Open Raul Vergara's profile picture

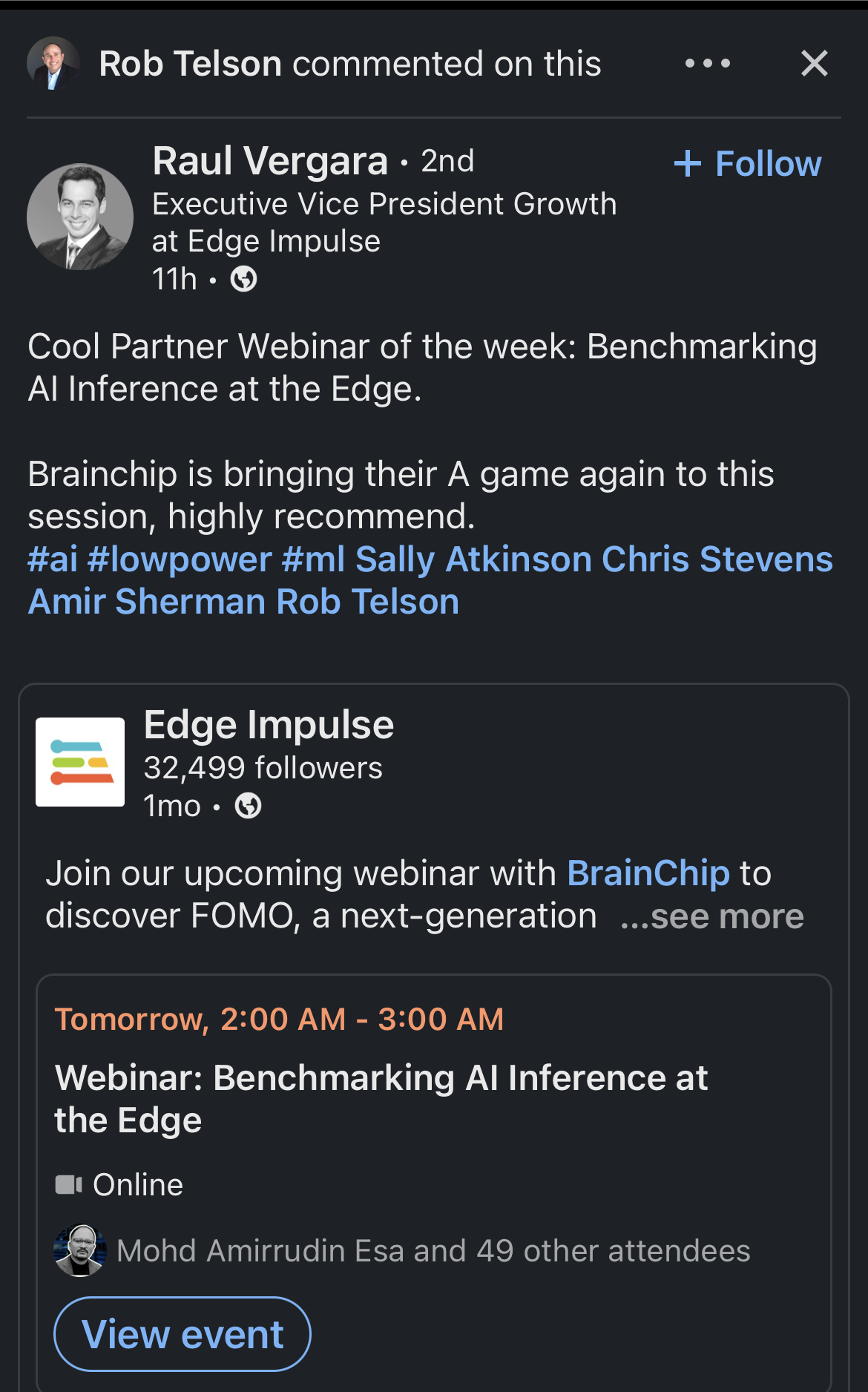tap(80, 217)
